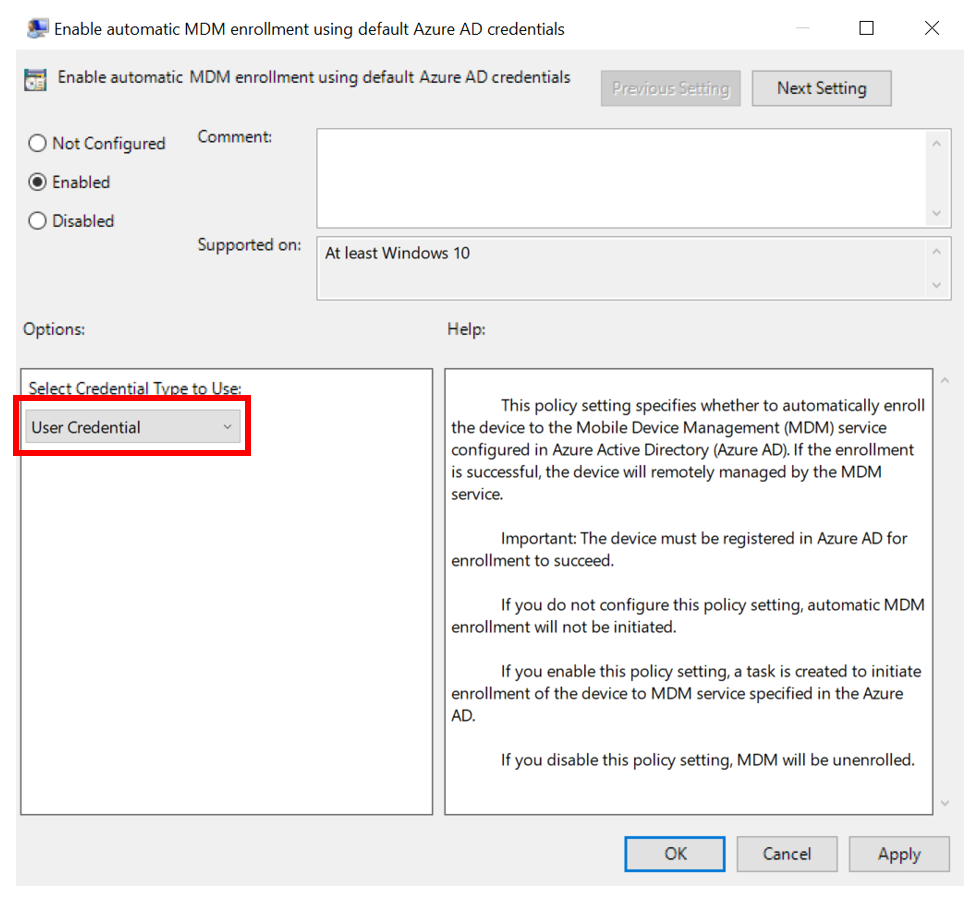The image size is (978, 898).
Task: Click the Previous Setting button
Action: tap(670, 88)
